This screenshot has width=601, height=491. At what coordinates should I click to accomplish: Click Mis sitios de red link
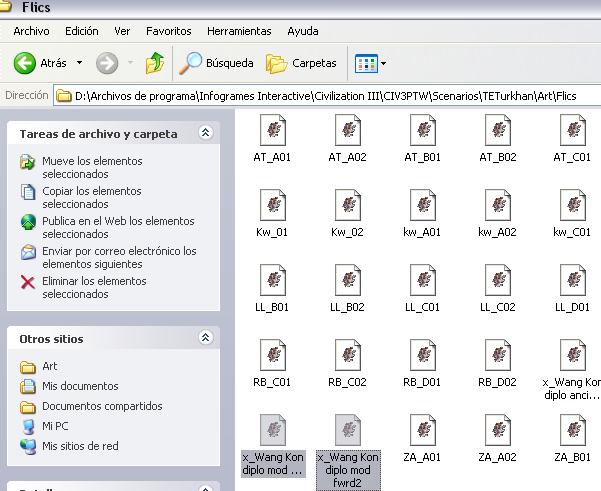click(80, 446)
